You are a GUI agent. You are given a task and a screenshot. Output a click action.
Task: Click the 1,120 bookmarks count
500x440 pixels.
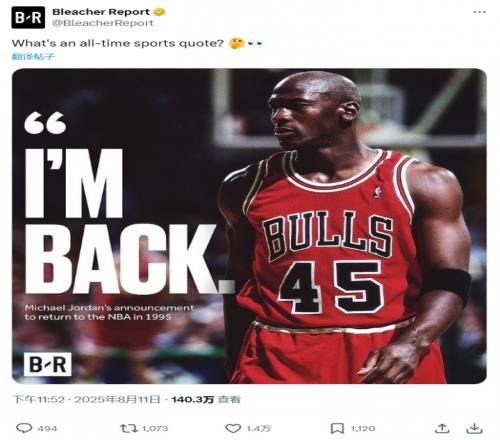(363, 428)
